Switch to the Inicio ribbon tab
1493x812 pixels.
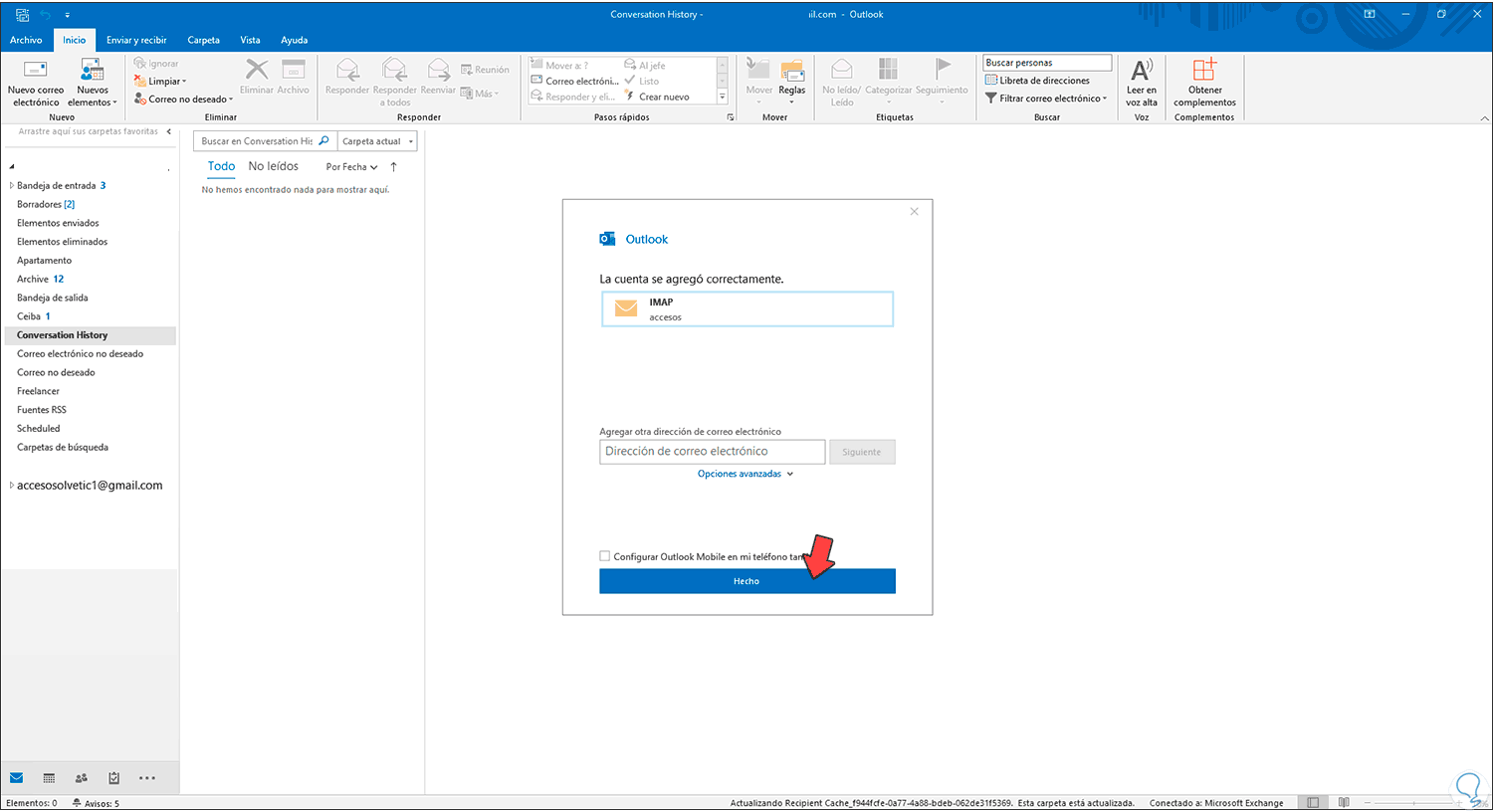pyautogui.click(x=75, y=40)
